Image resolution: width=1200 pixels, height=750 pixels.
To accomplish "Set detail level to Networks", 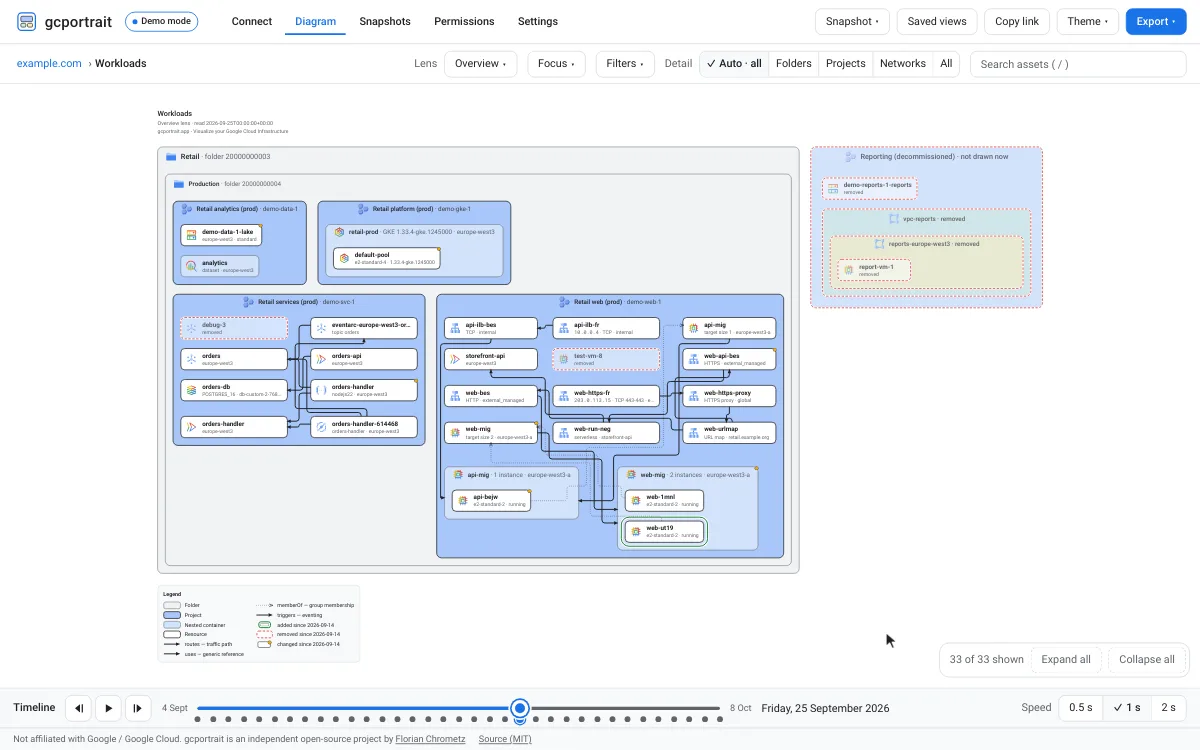I will pyautogui.click(x=903, y=64).
